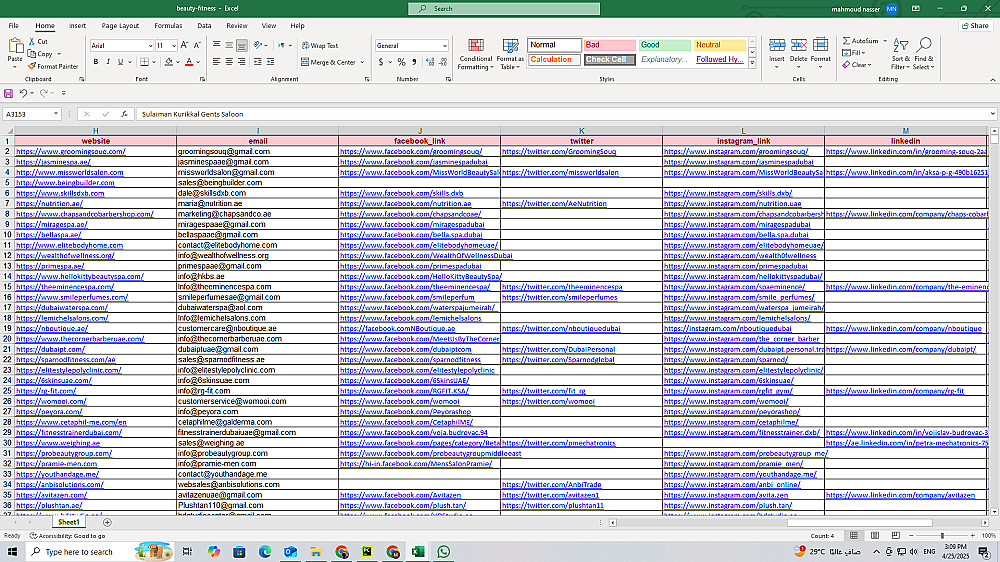Expand the cell Styles gallery
The width and height of the screenshot is (1000, 562).
tap(753, 63)
